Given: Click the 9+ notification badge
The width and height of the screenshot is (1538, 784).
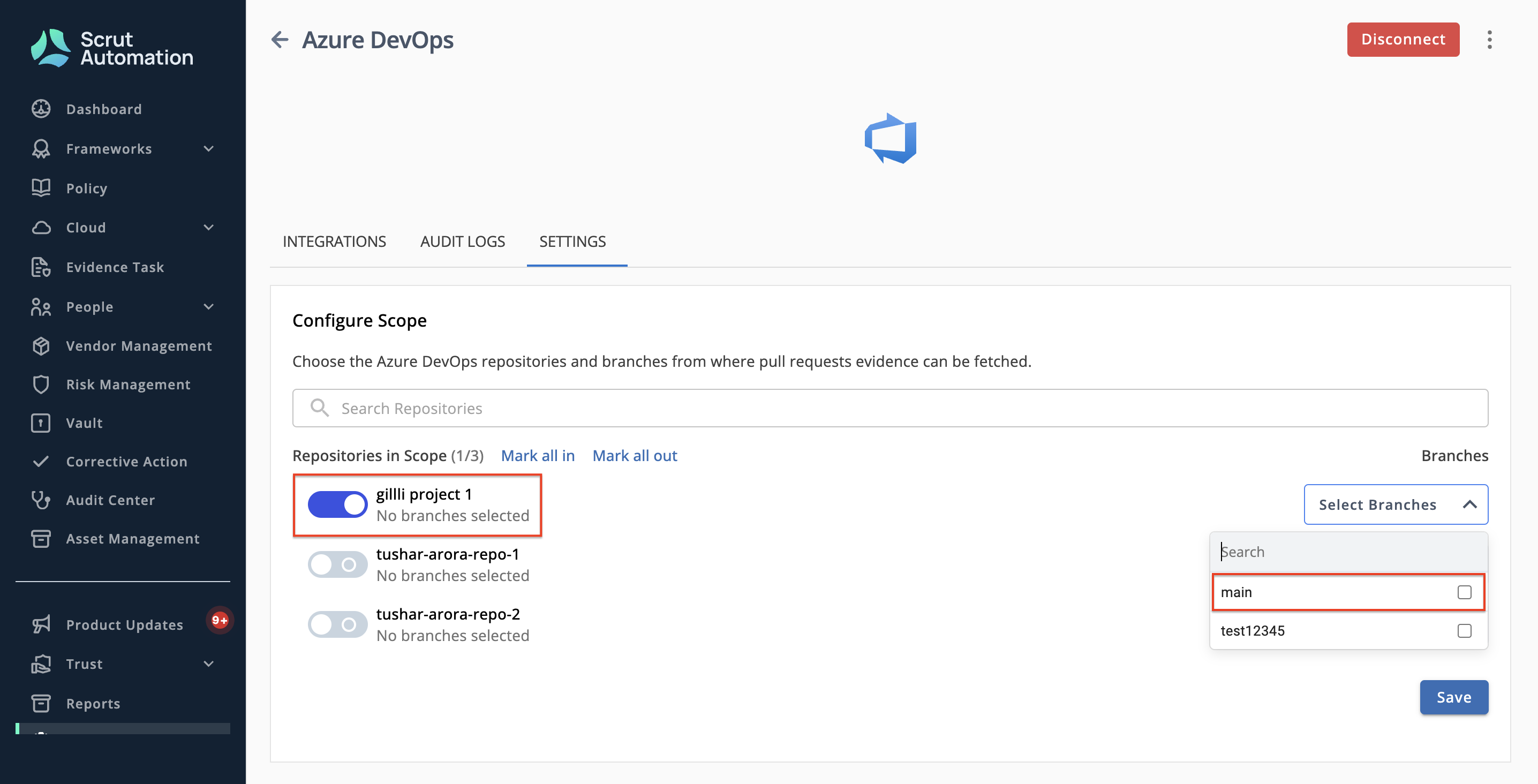Looking at the screenshot, I should 220,620.
